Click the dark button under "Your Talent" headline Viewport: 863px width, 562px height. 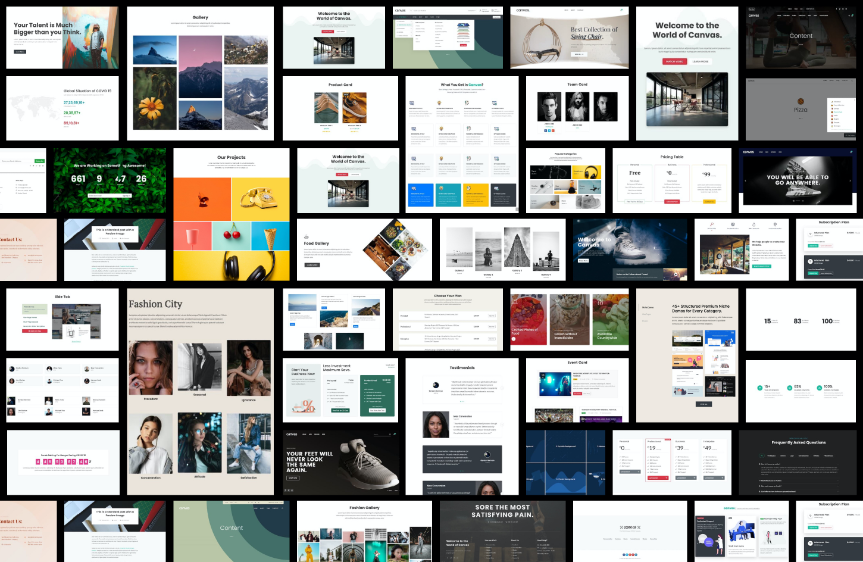[x=20, y=50]
